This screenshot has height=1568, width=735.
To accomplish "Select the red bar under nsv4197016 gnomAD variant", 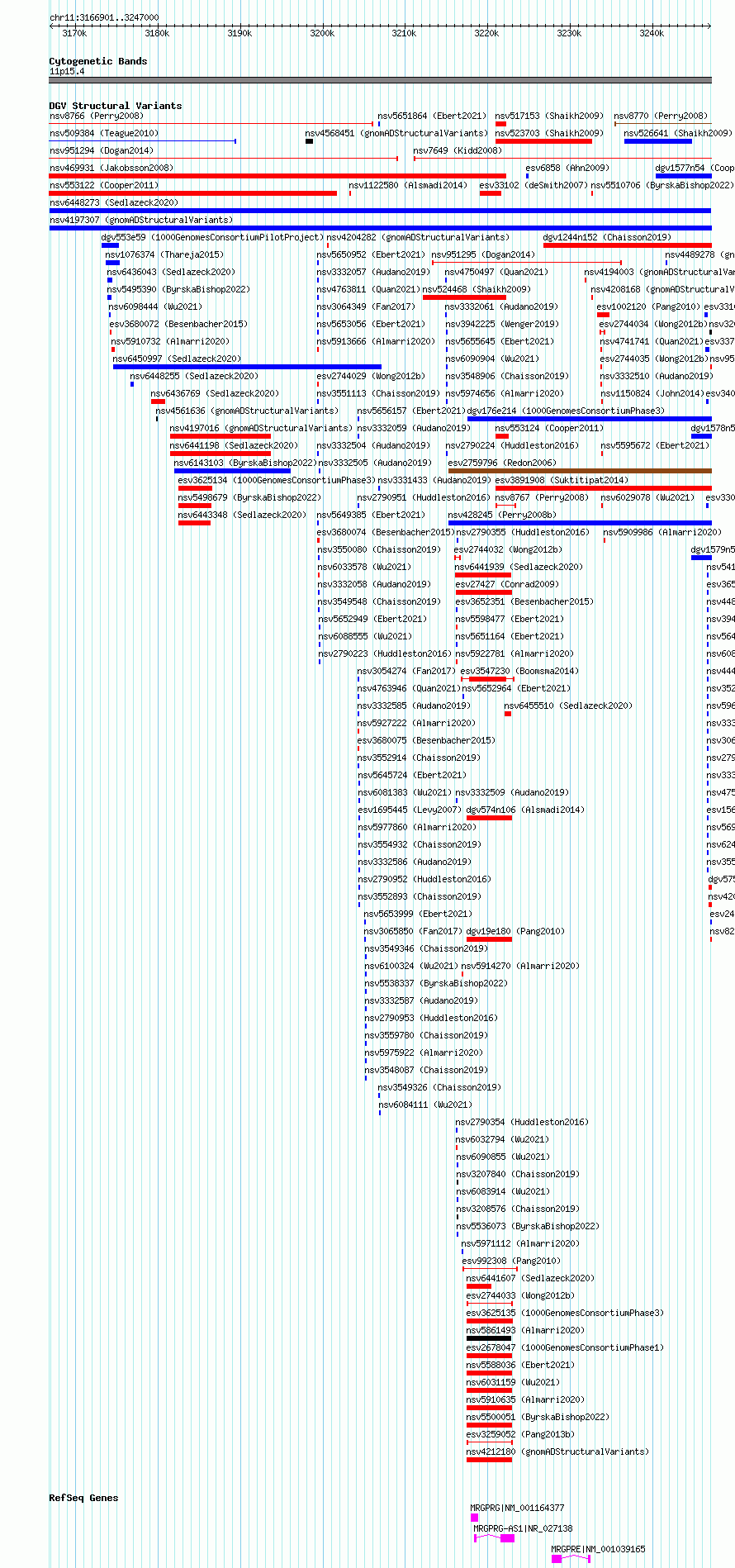I will coord(220,436).
